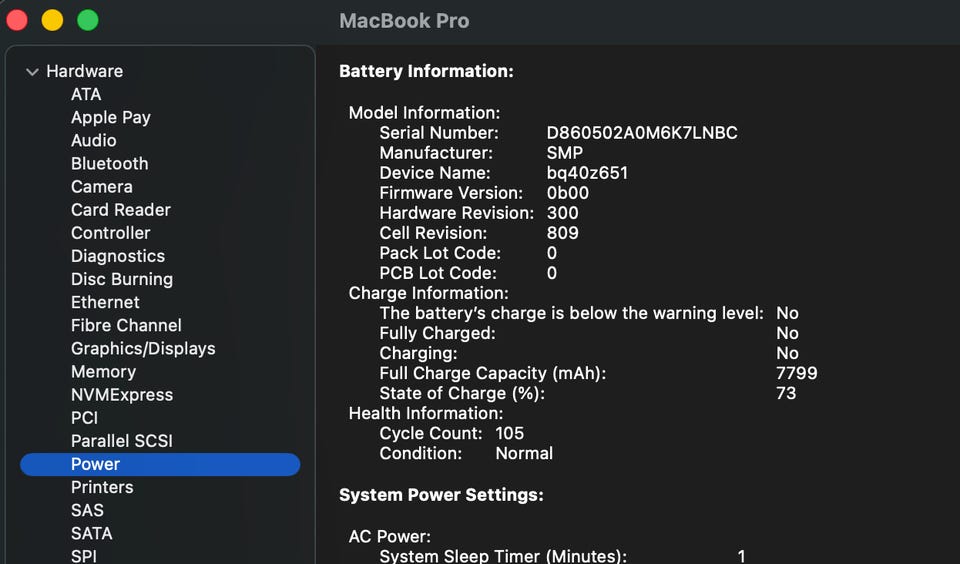Click the Cycle Count value
This screenshot has width=960, height=564.
509,433
